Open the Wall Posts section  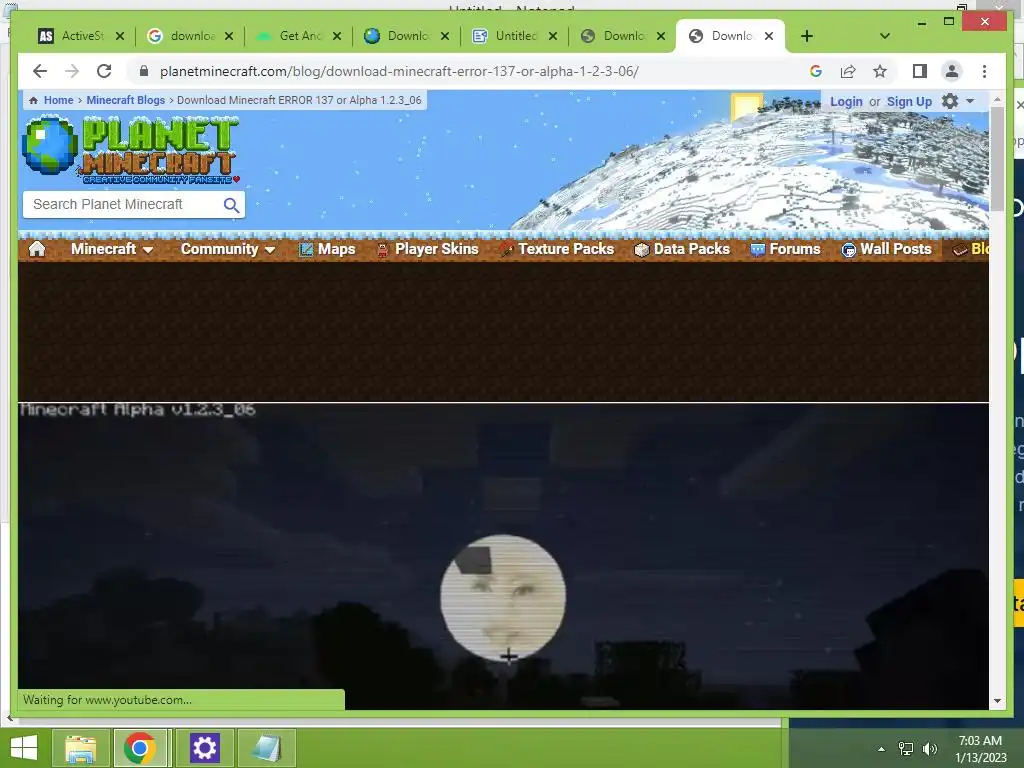[x=886, y=249]
